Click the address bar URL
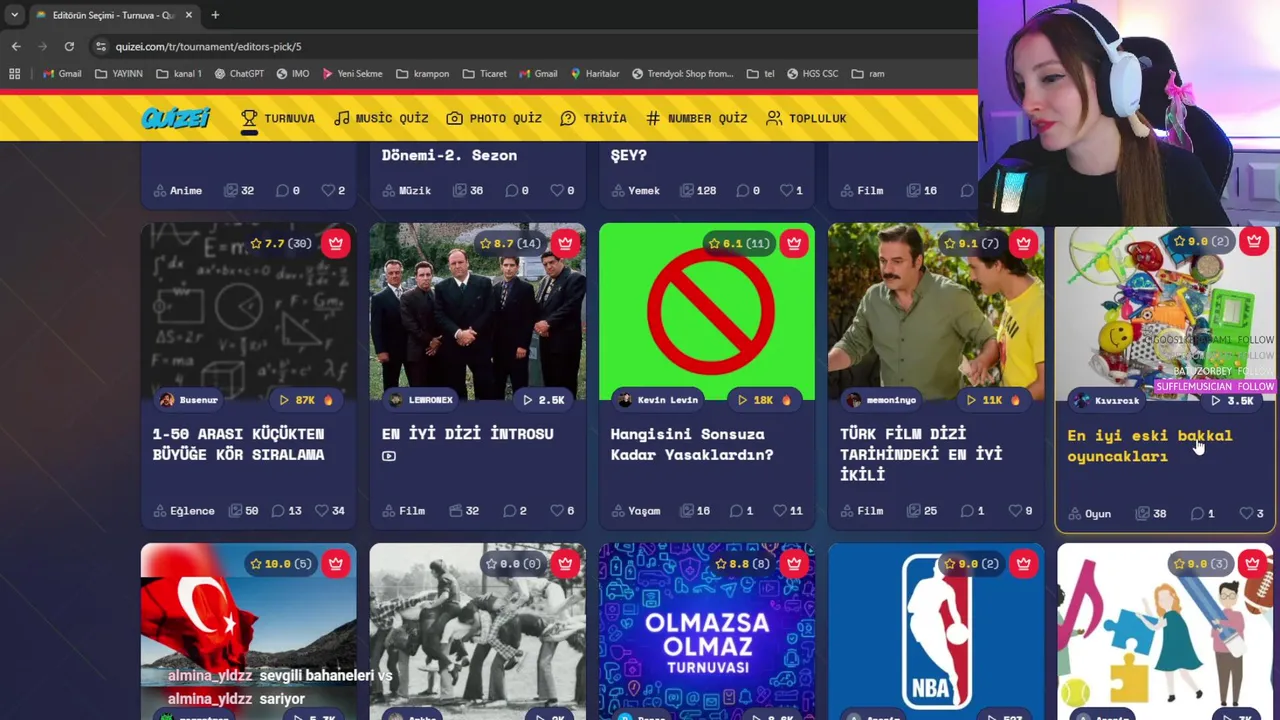This screenshot has height=720, width=1280. 208,46
